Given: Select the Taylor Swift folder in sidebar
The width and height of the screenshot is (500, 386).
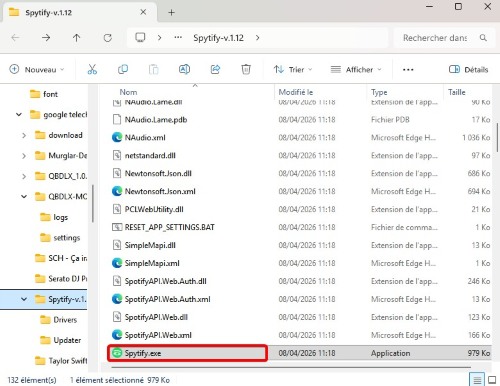Looking at the screenshot, I should (x=61, y=361).
